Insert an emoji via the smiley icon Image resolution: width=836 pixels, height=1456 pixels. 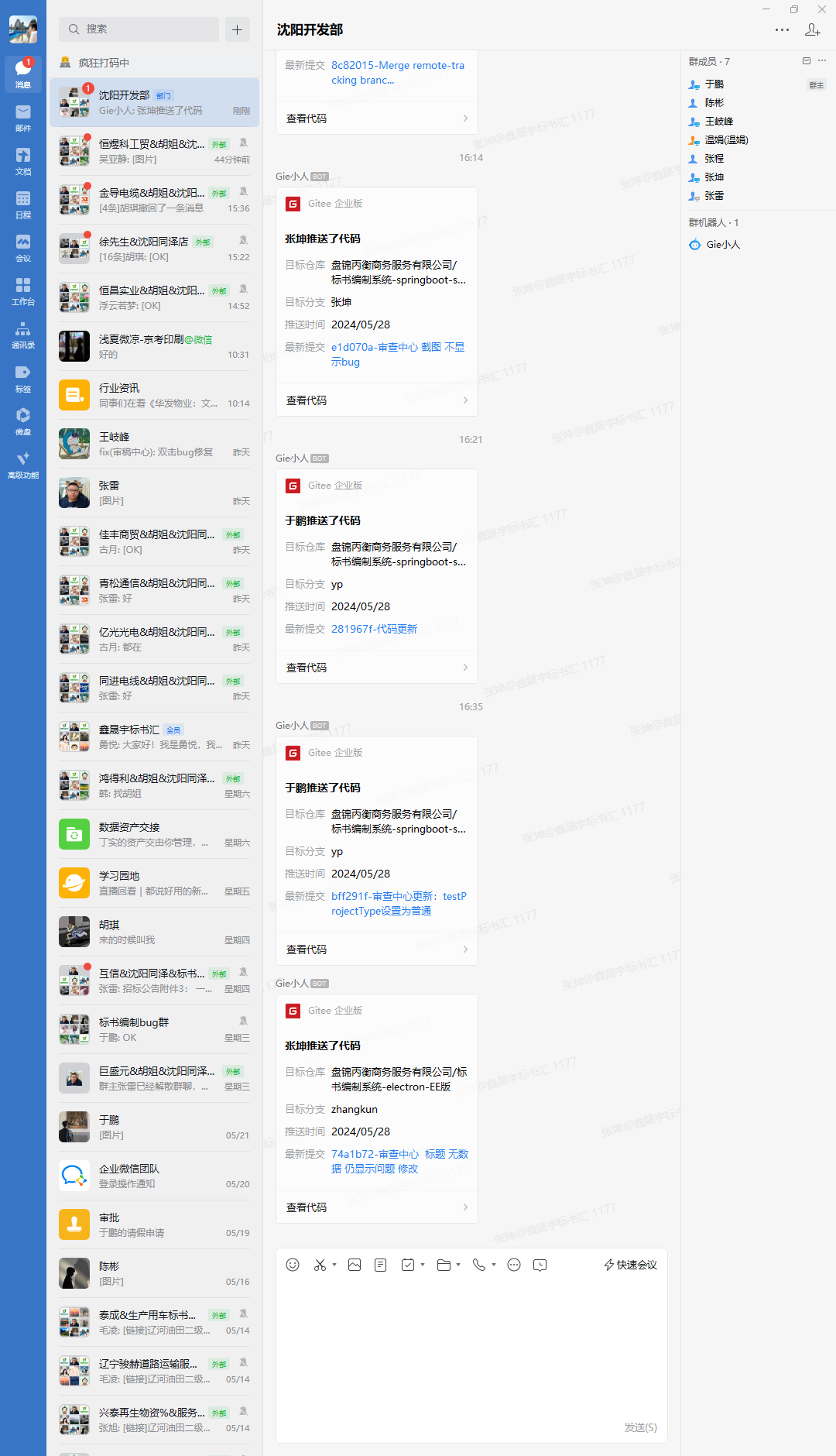pos(293,1265)
